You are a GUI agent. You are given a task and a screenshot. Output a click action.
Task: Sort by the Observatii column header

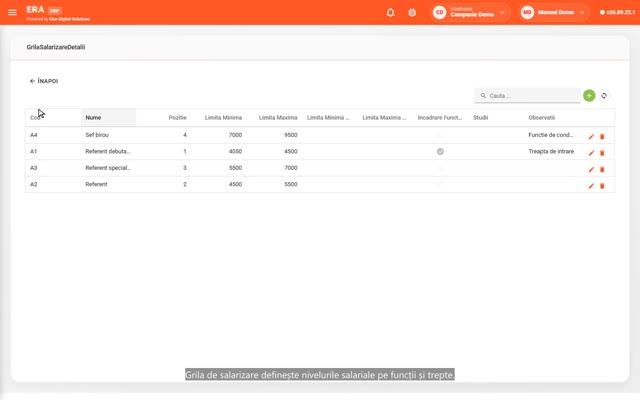click(542, 118)
